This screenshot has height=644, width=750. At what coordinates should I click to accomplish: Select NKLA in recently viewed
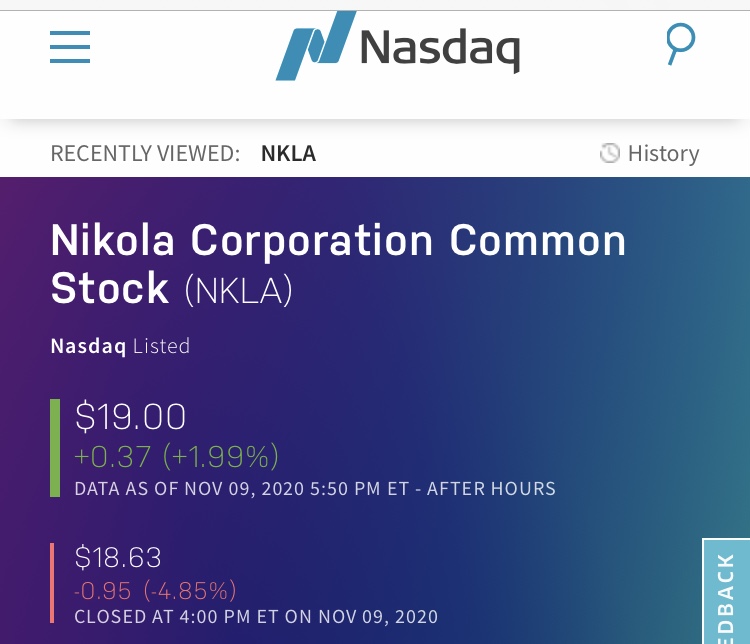tap(288, 153)
